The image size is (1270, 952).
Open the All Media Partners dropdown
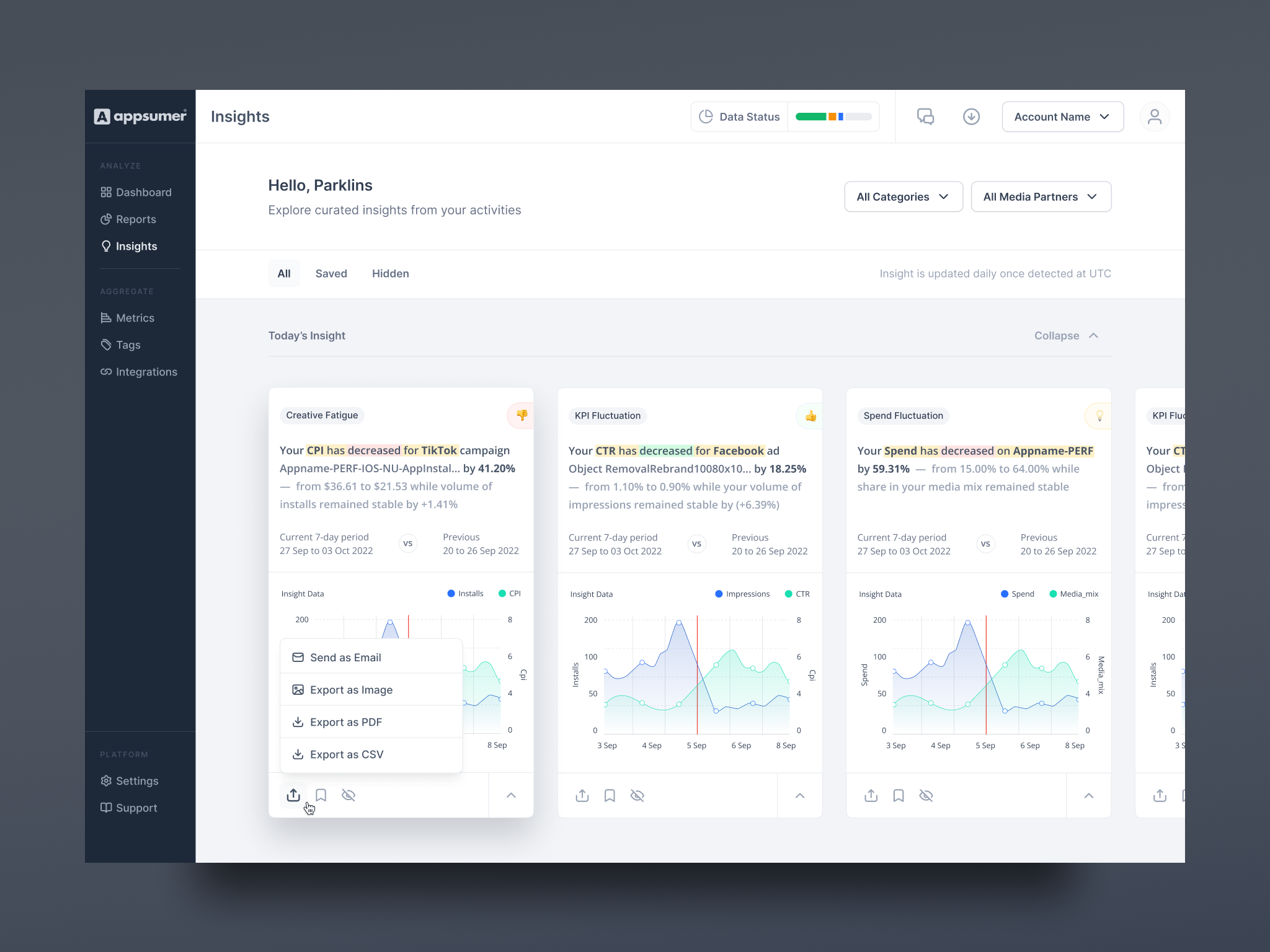(1041, 196)
